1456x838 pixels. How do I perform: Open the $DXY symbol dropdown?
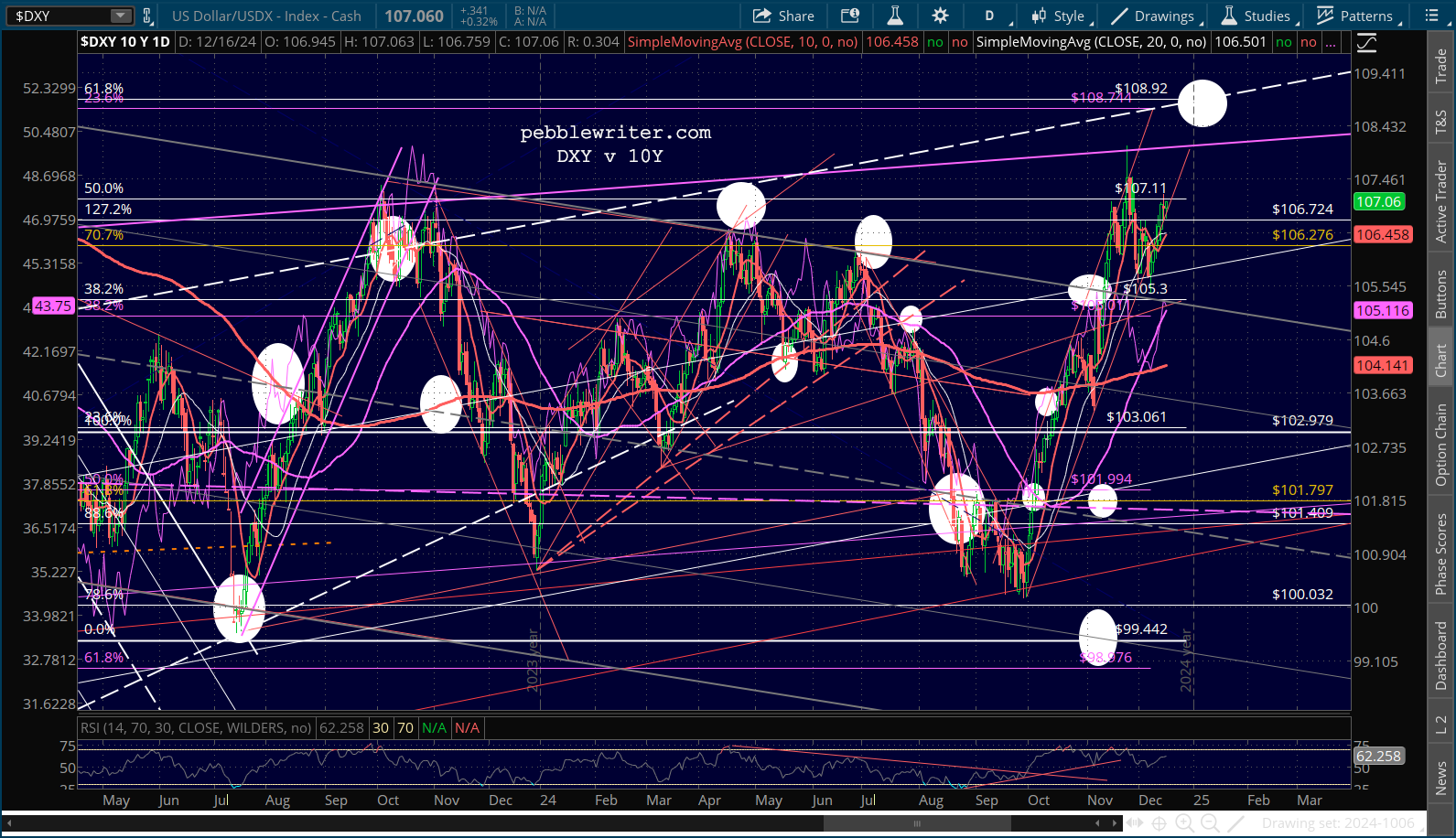click(121, 16)
